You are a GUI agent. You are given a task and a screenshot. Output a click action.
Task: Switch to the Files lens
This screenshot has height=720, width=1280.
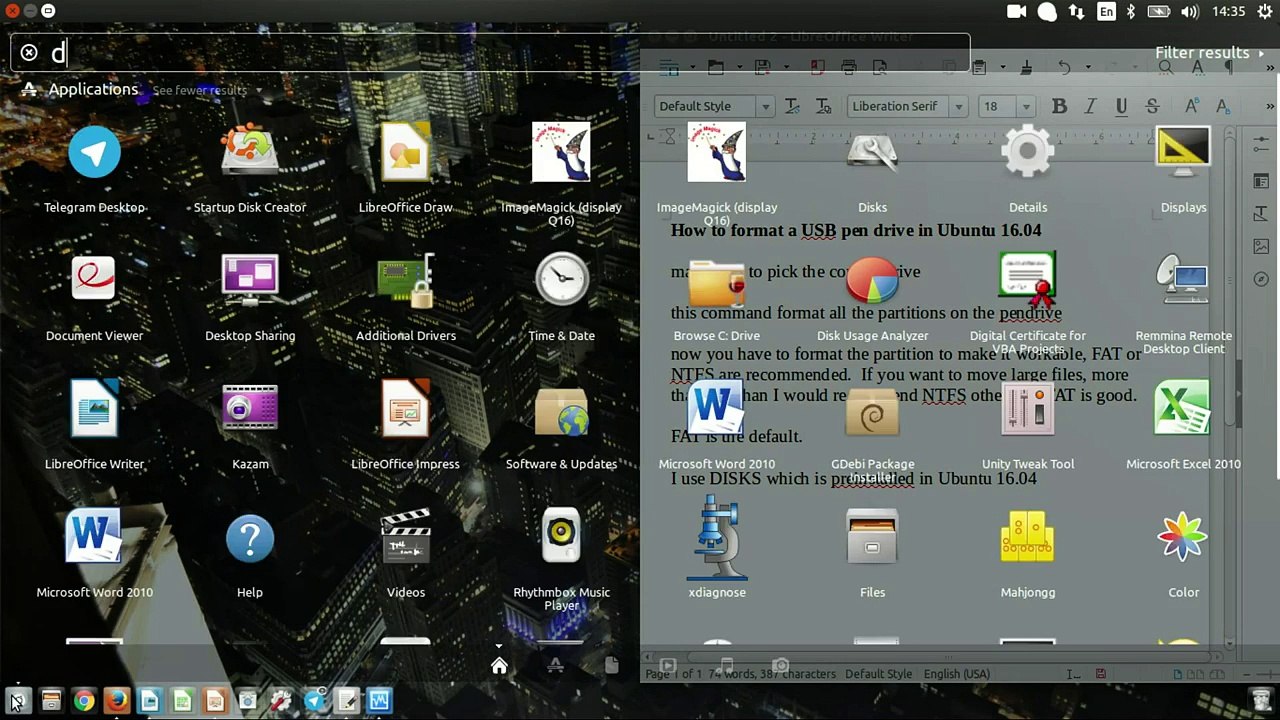611,666
